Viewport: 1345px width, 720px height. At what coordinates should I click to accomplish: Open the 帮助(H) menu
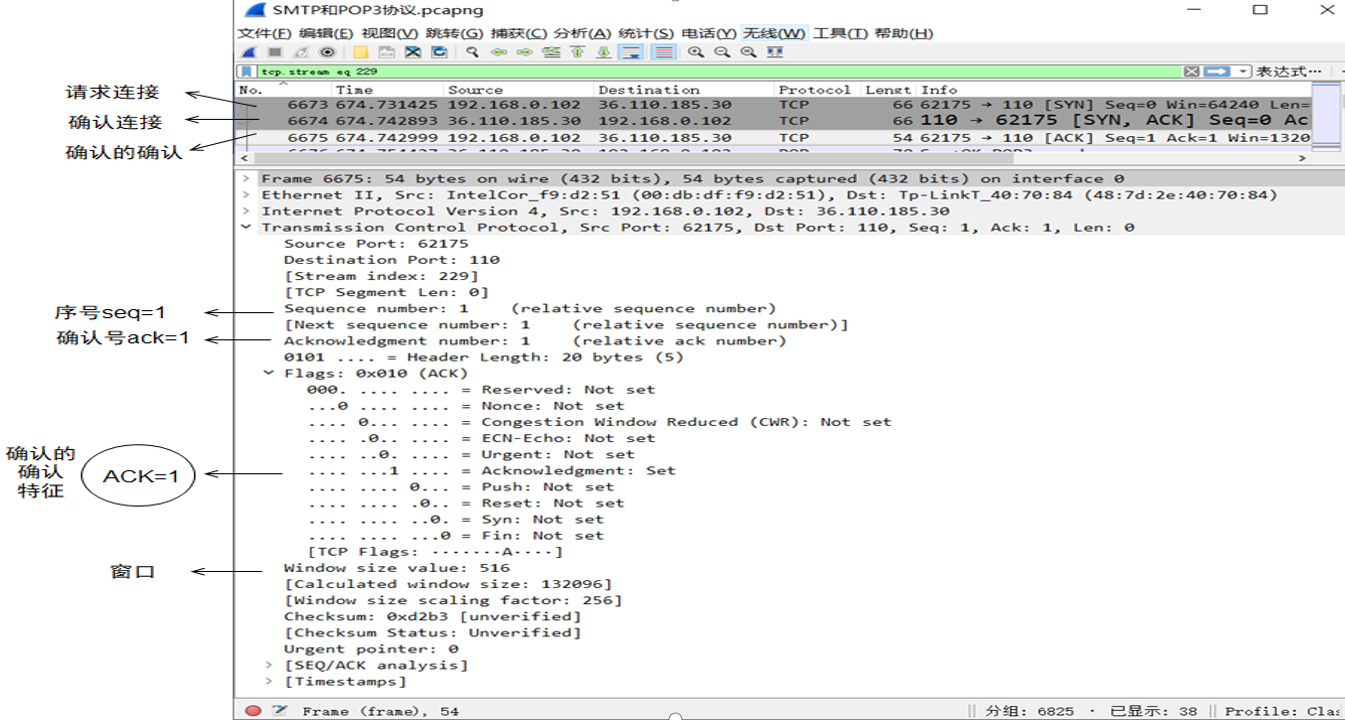tap(903, 33)
